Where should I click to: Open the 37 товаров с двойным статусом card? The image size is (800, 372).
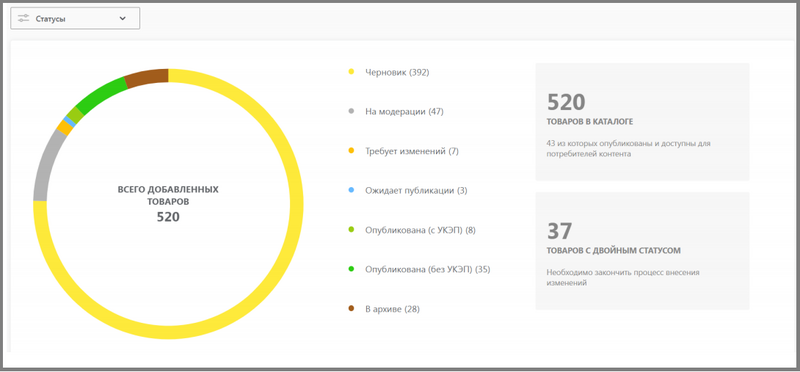click(x=642, y=251)
